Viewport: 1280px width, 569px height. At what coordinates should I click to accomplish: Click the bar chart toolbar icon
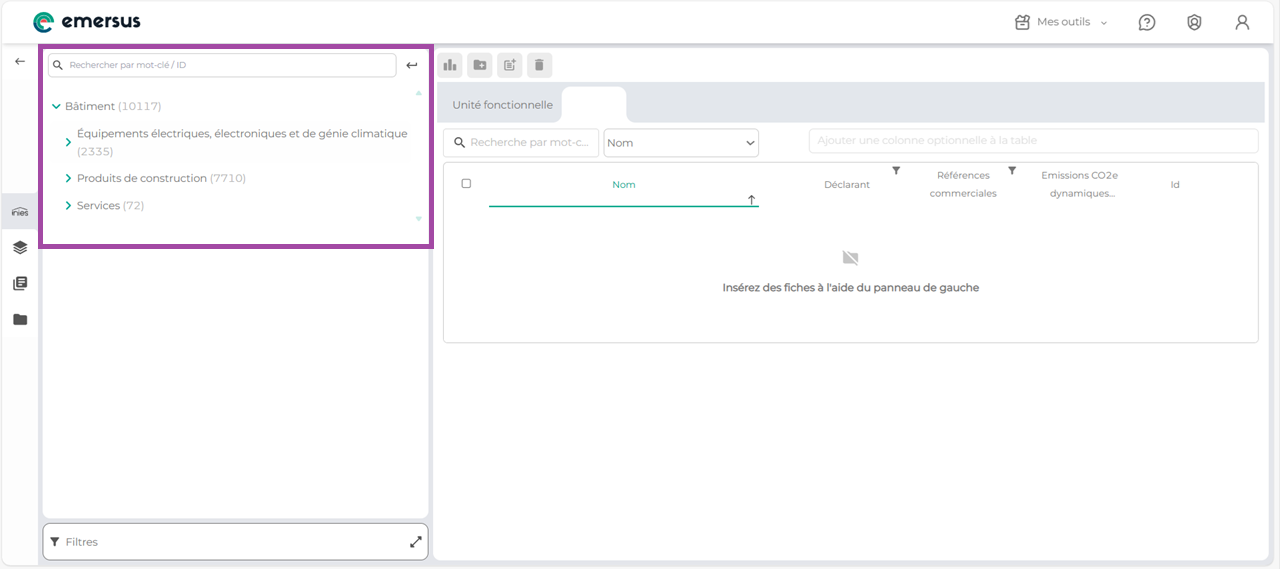[450, 65]
